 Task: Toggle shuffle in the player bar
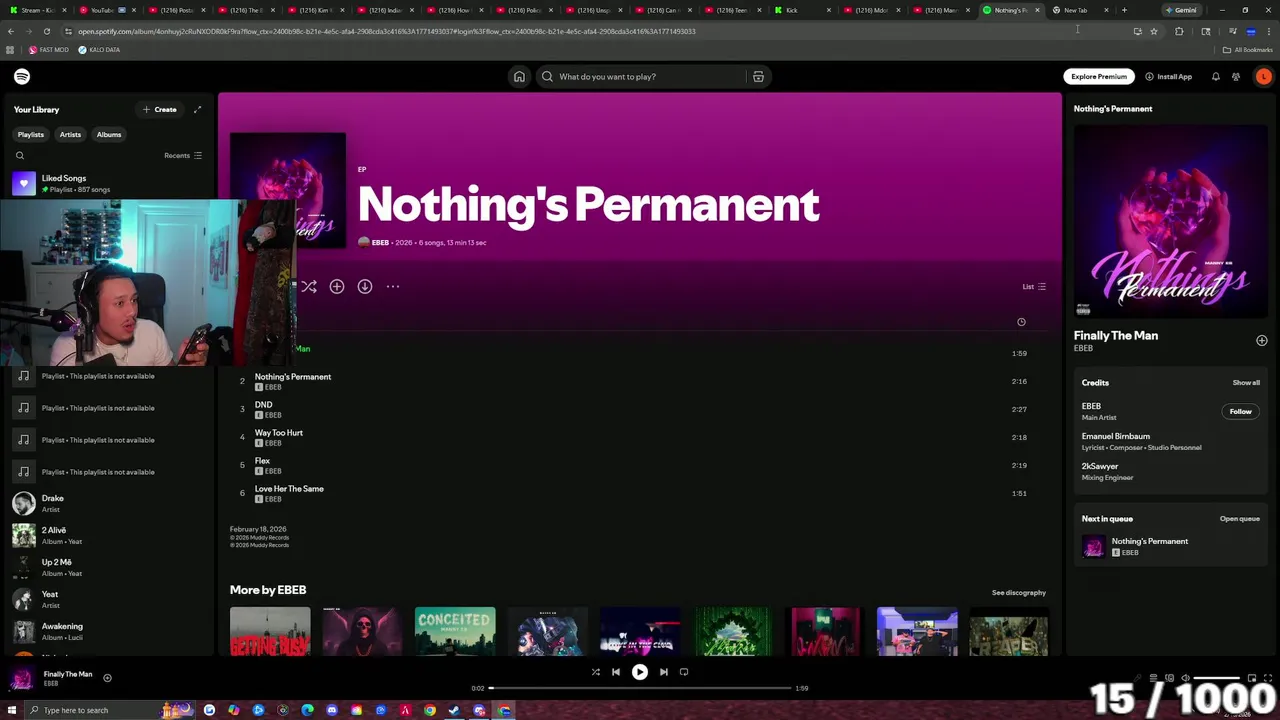[x=596, y=672]
